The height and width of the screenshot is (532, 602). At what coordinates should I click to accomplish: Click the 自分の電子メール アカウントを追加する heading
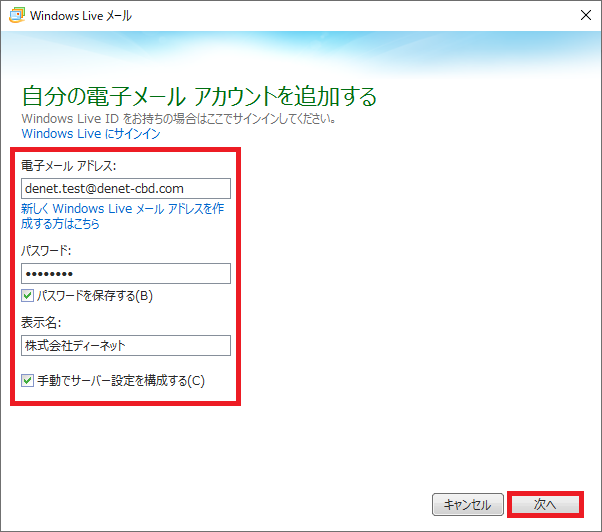pyautogui.click(x=199, y=96)
